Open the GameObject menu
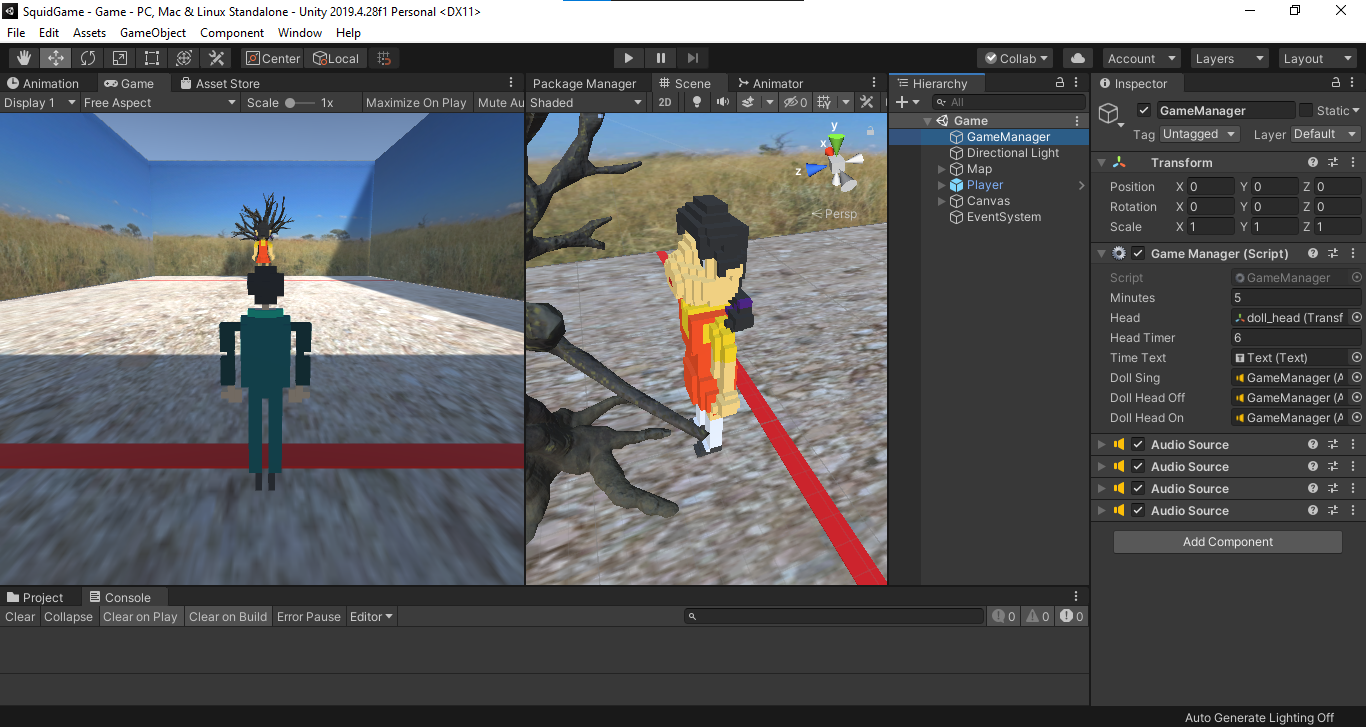 point(153,32)
